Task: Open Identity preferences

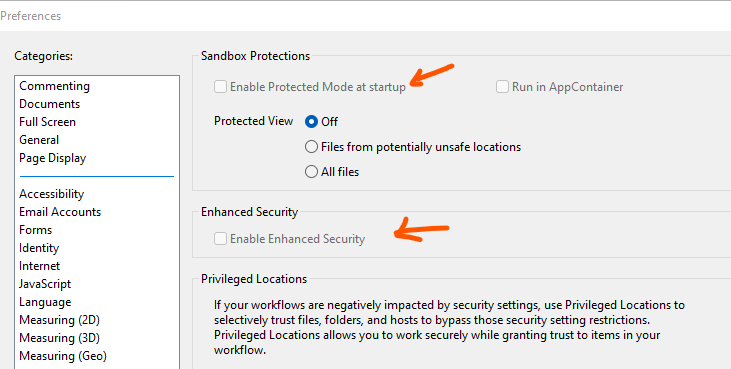Action: click(x=39, y=248)
